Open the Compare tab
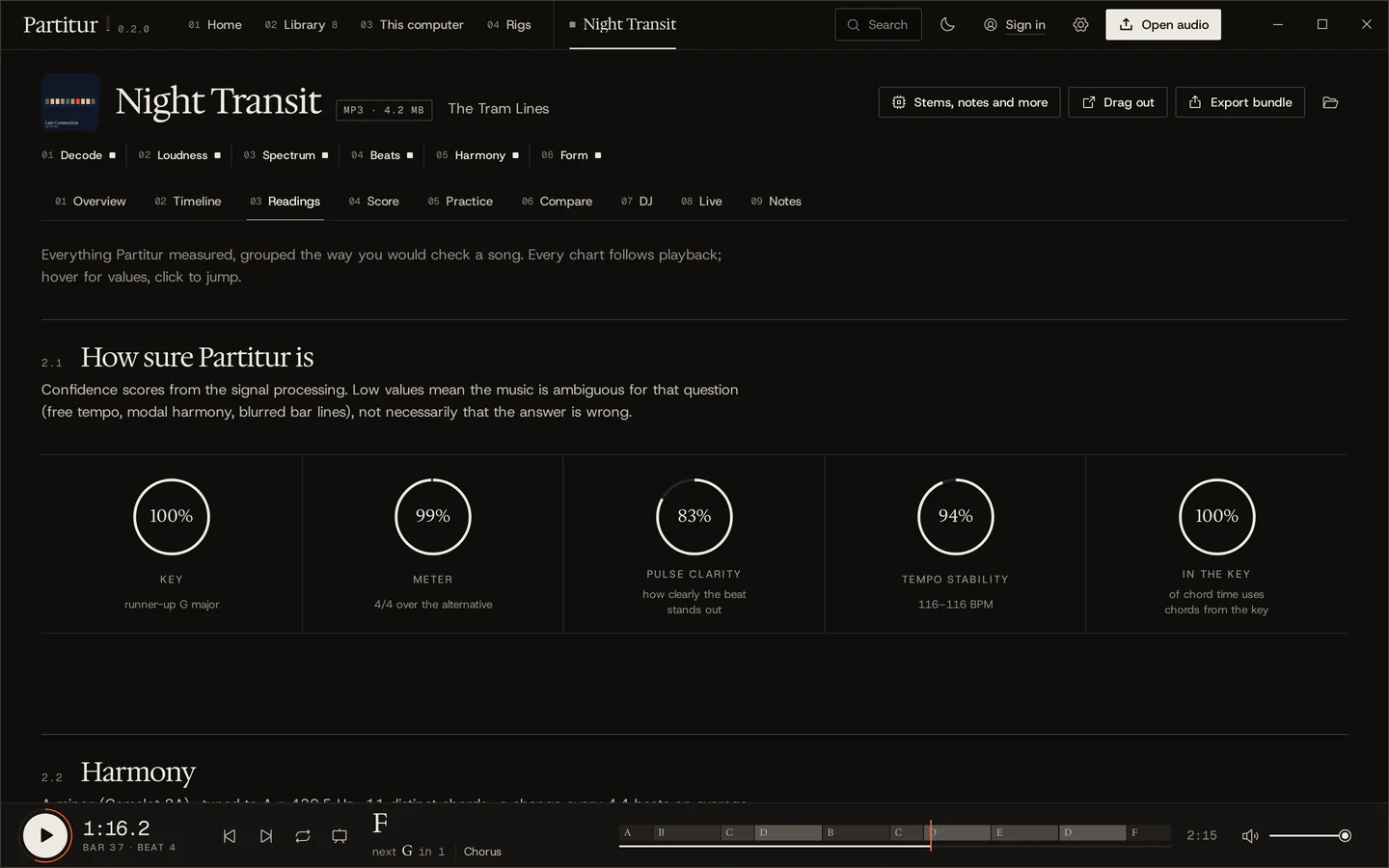Screen dimensions: 1389x868 [558, 202]
